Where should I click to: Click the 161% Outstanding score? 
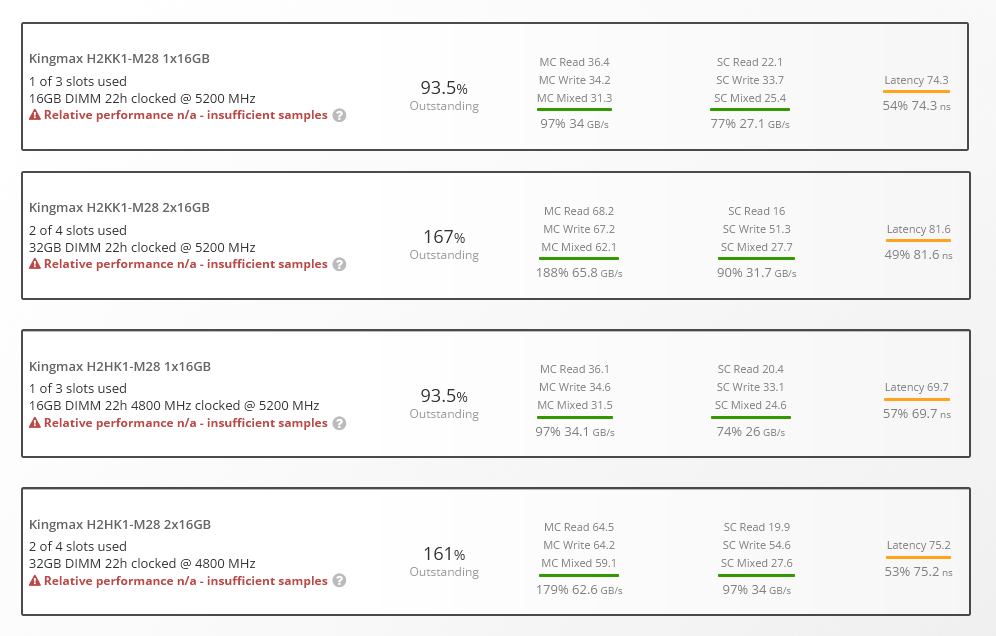coord(444,554)
